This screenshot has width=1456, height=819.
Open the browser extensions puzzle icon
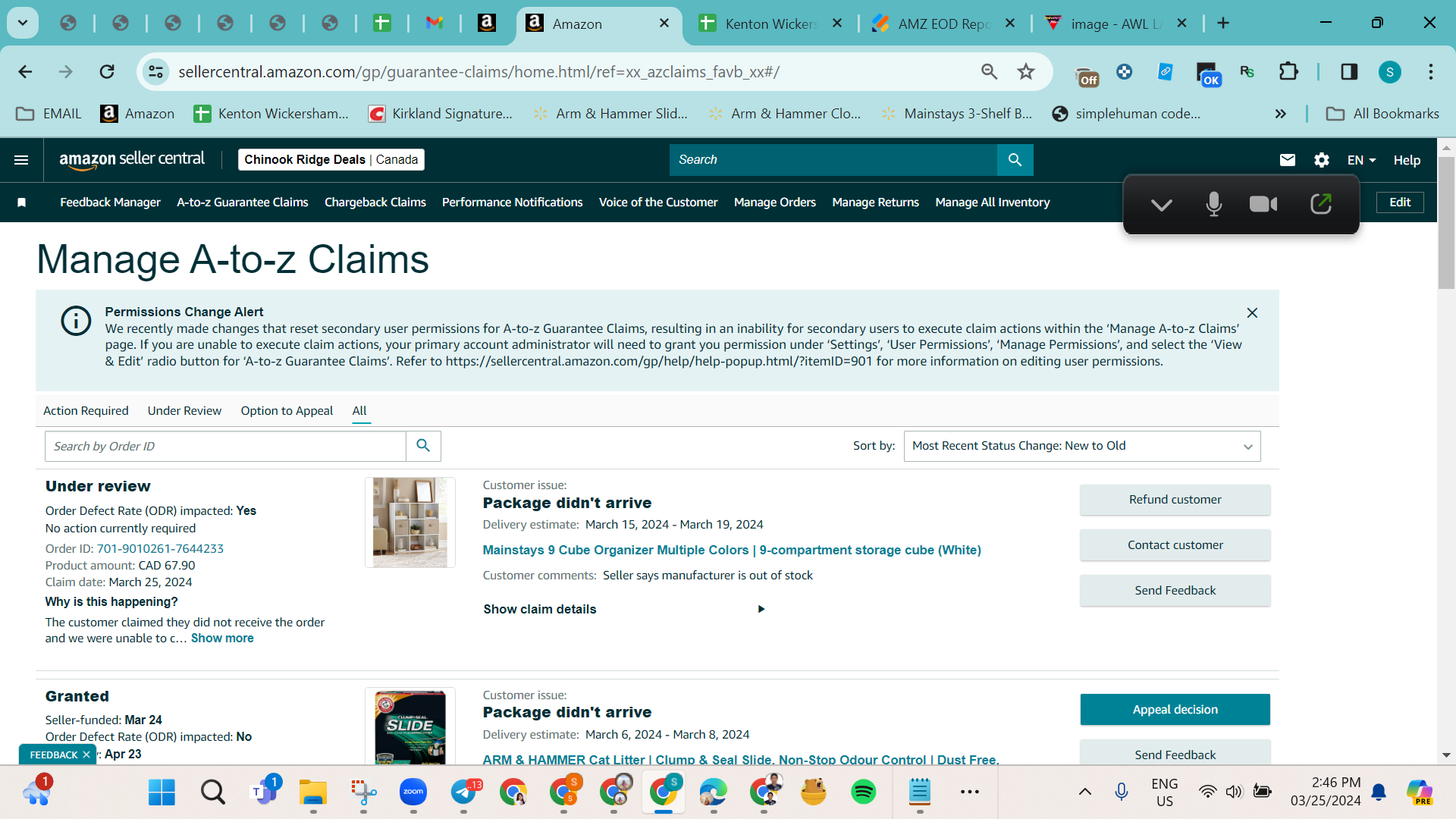point(1288,72)
